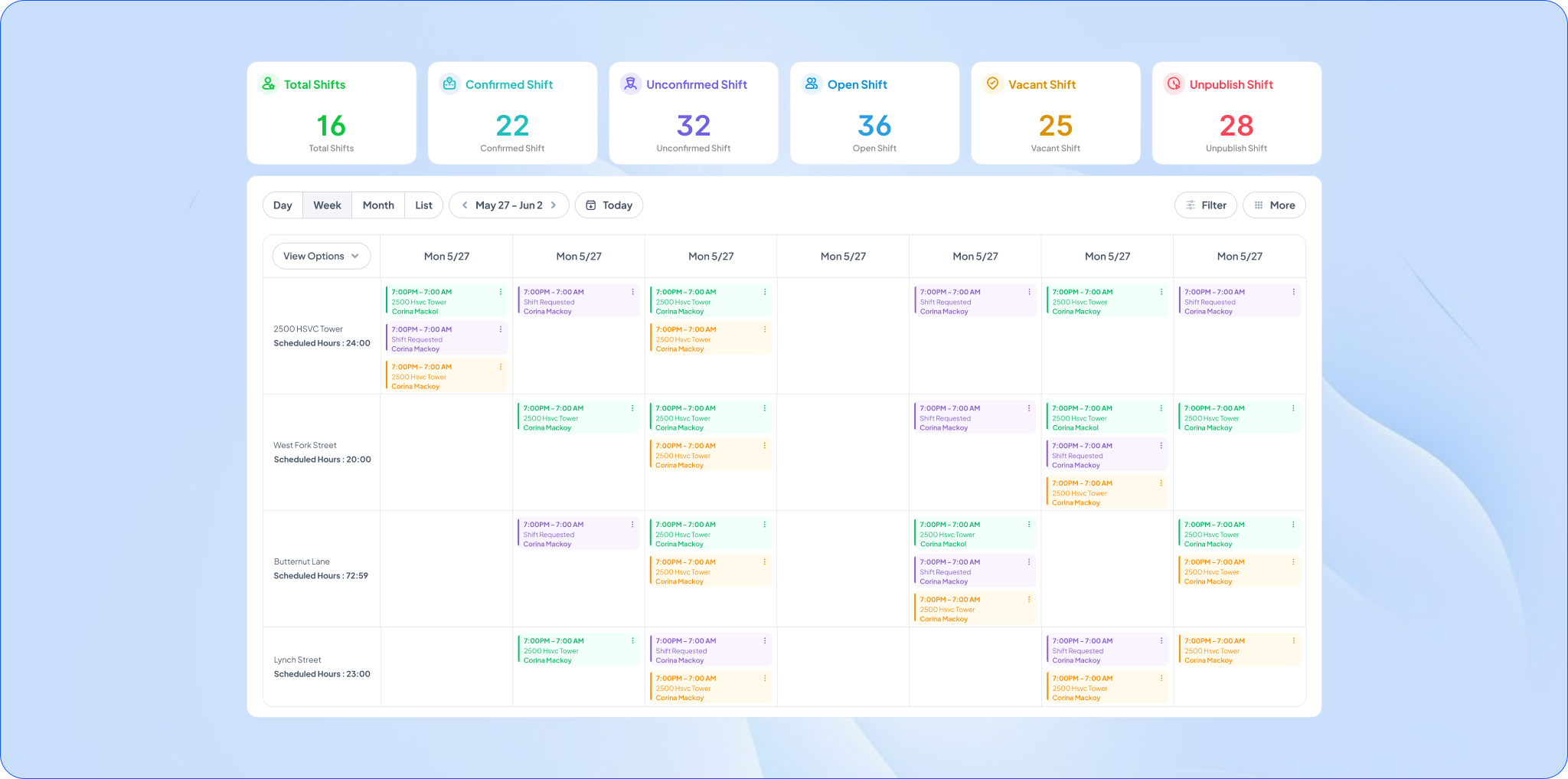Image resolution: width=1568 pixels, height=779 pixels.
Task: Open the Vacant Shift card showing 25
Action: tap(1056, 113)
